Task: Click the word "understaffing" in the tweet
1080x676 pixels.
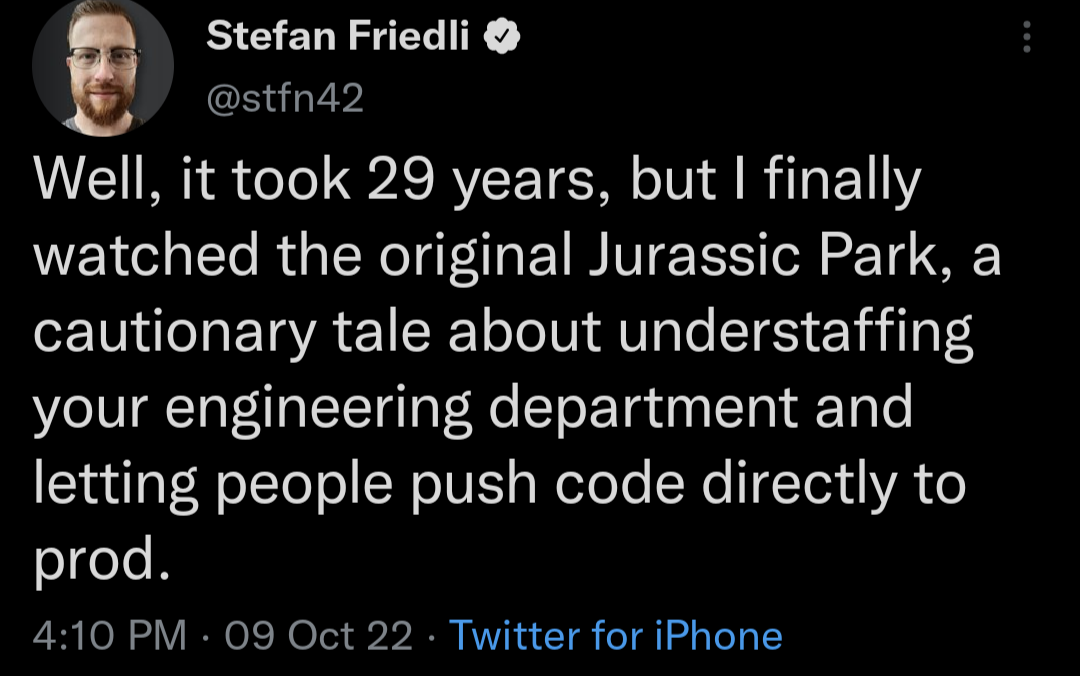Action: (795, 332)
